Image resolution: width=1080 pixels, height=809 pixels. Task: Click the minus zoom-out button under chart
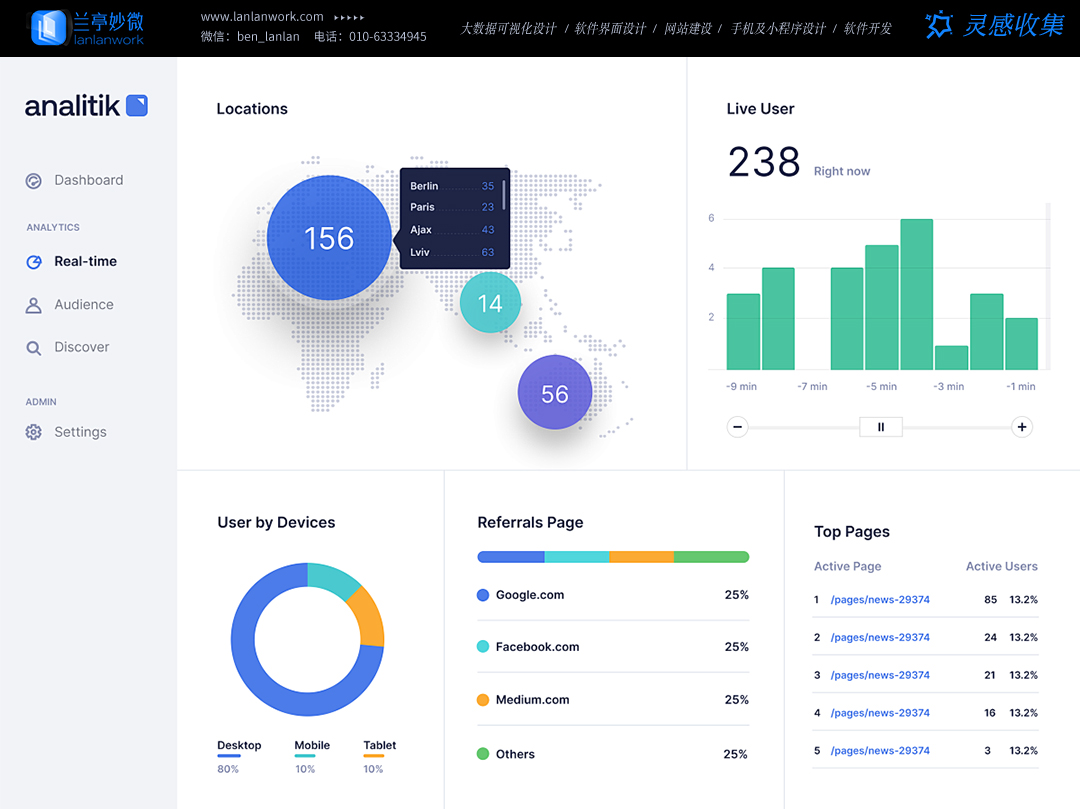738,427
